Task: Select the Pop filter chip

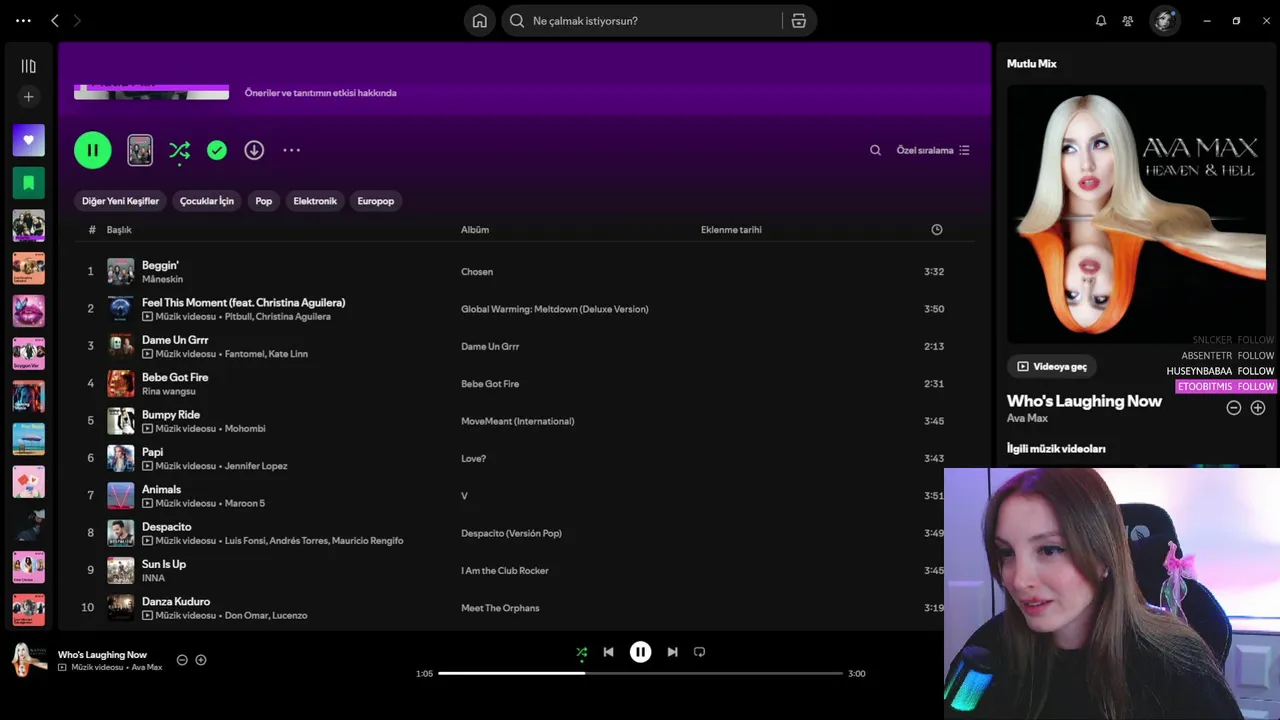Action: click(x=264, y=201)
